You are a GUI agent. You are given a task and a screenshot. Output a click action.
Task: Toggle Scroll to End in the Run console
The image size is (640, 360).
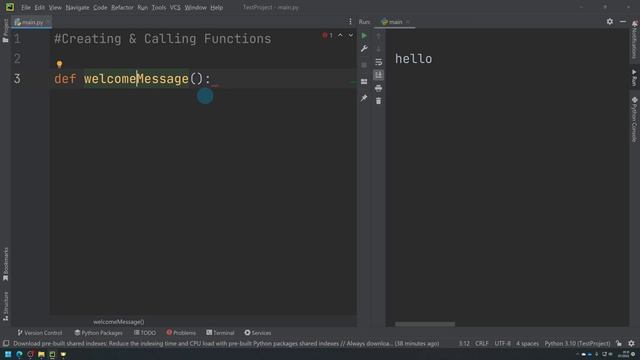click(x=378, y=75)
